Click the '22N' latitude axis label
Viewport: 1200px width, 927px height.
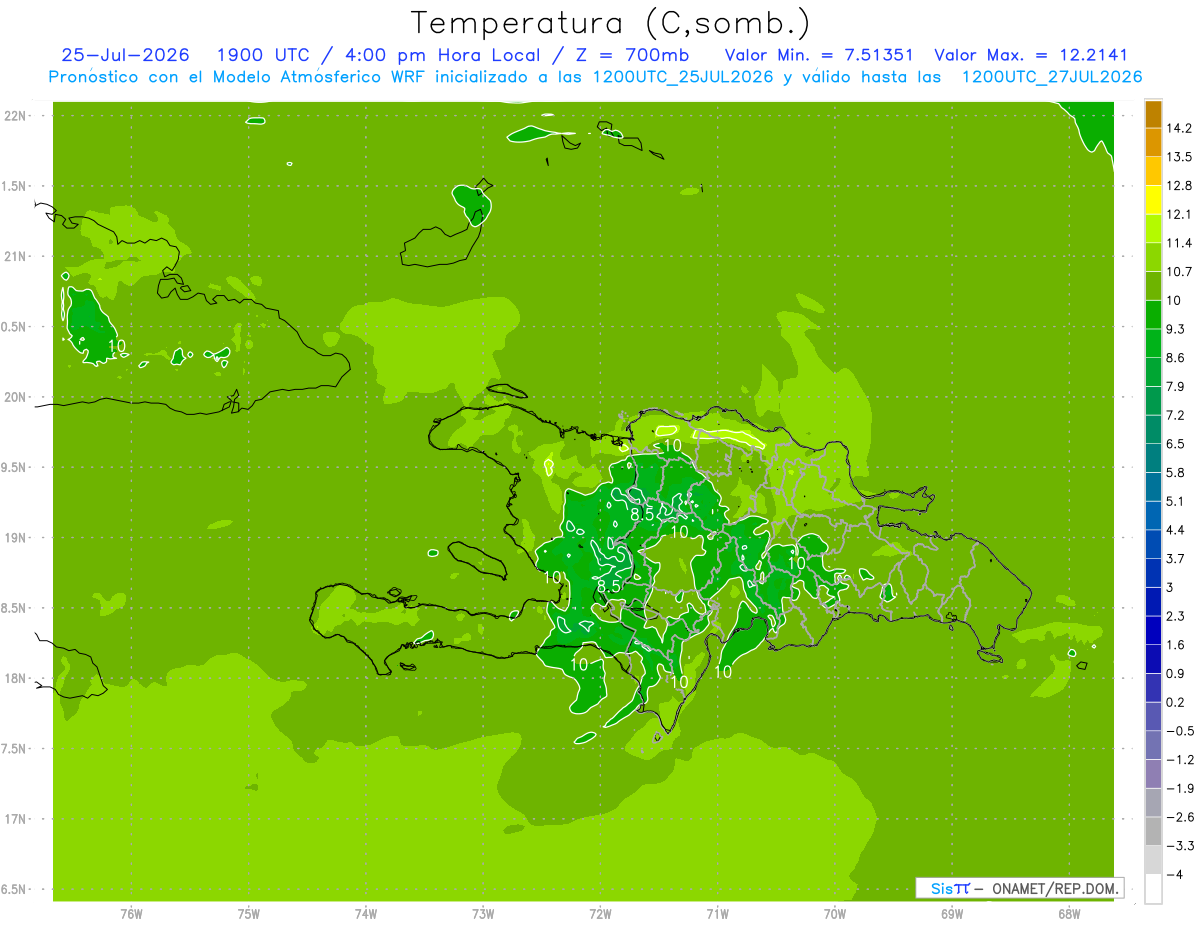tap(15, 116)
